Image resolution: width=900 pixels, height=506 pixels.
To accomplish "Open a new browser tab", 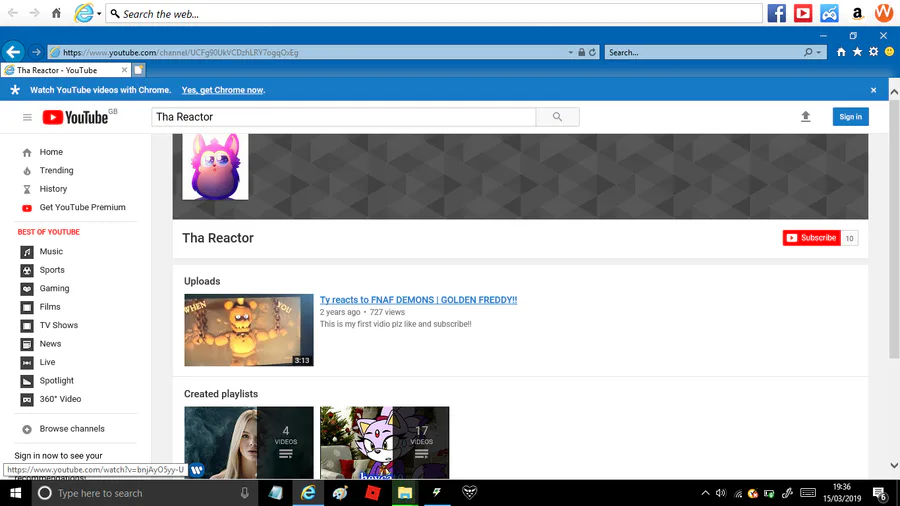I will pyautogui.click(x=138, y=70).
